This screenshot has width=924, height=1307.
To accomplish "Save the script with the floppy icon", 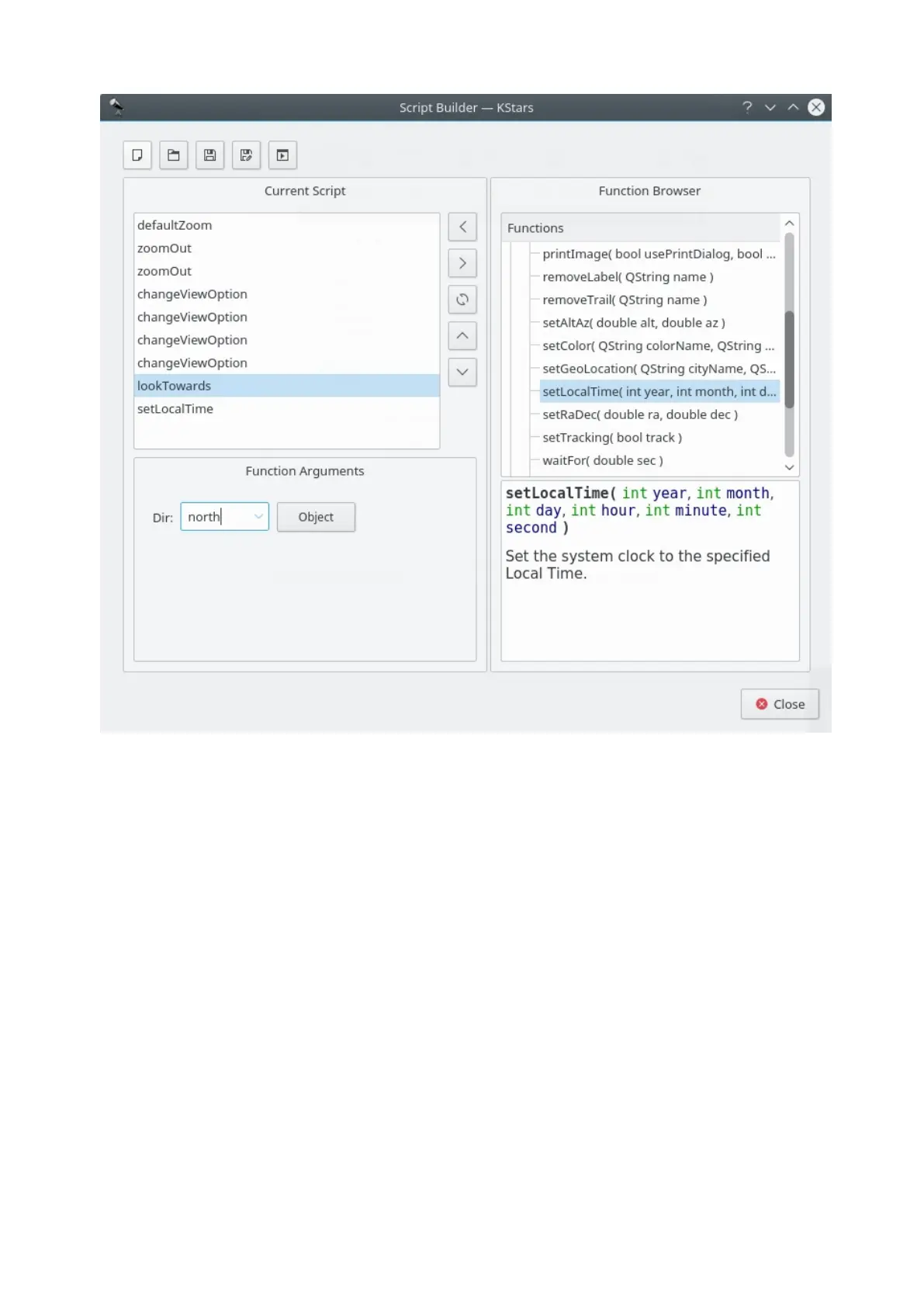I will [209, 155].
